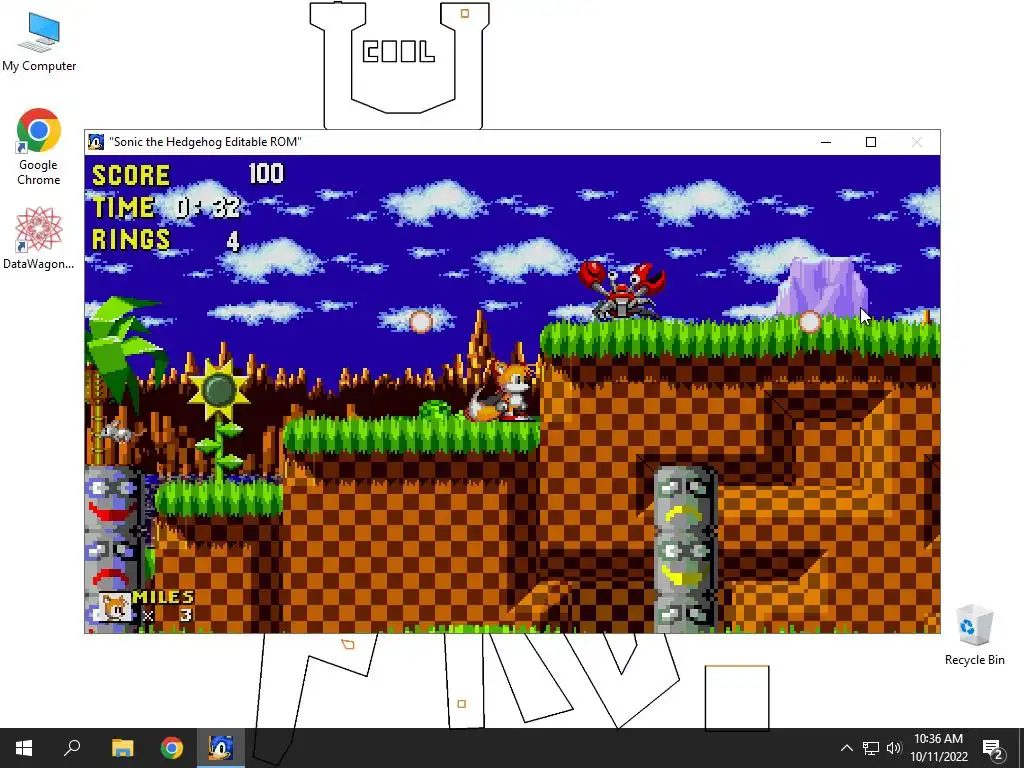Open taskbar search magnifier
This screenshot has height=768, width=1024.
click(x=72, y=748)
